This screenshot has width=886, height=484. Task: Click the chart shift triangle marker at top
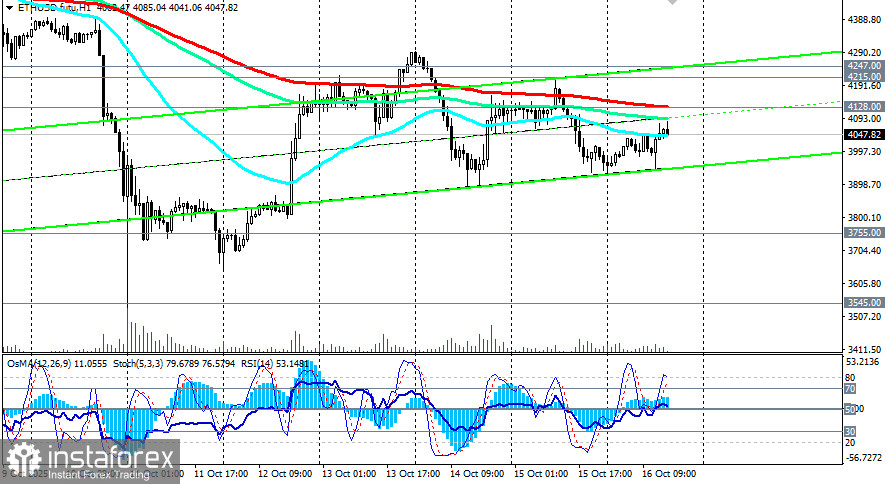[672, 2]
